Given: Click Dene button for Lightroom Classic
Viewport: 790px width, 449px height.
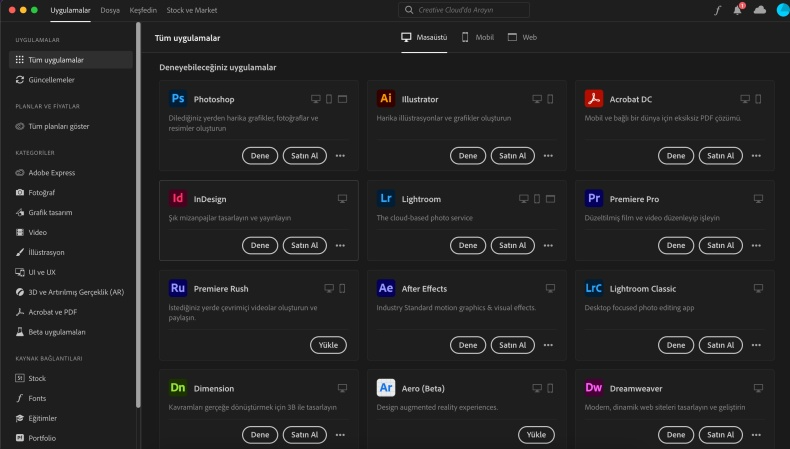Looking at the screenshot, I should tap(676, 345).
